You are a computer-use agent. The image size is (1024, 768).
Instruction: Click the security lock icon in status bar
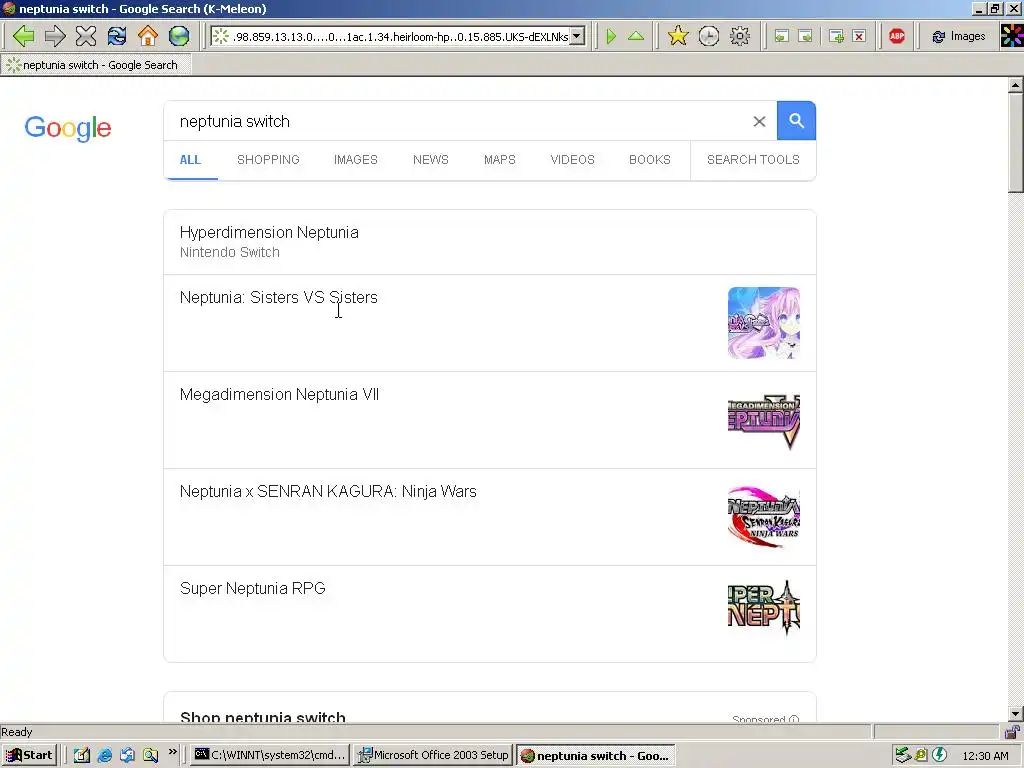point(1013,731)
